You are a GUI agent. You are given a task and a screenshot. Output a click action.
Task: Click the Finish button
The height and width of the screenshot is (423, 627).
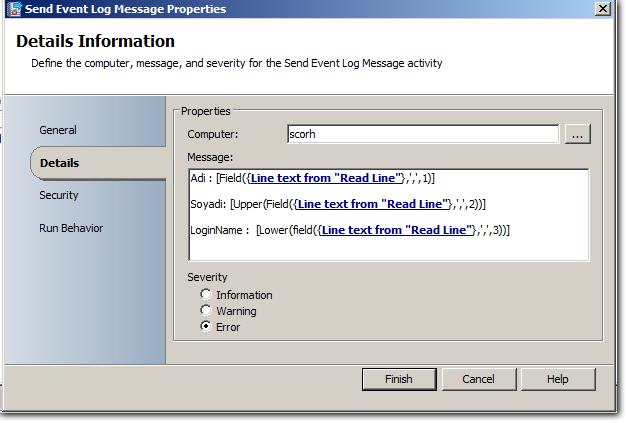pyautogui.click(x=399, y=379)
